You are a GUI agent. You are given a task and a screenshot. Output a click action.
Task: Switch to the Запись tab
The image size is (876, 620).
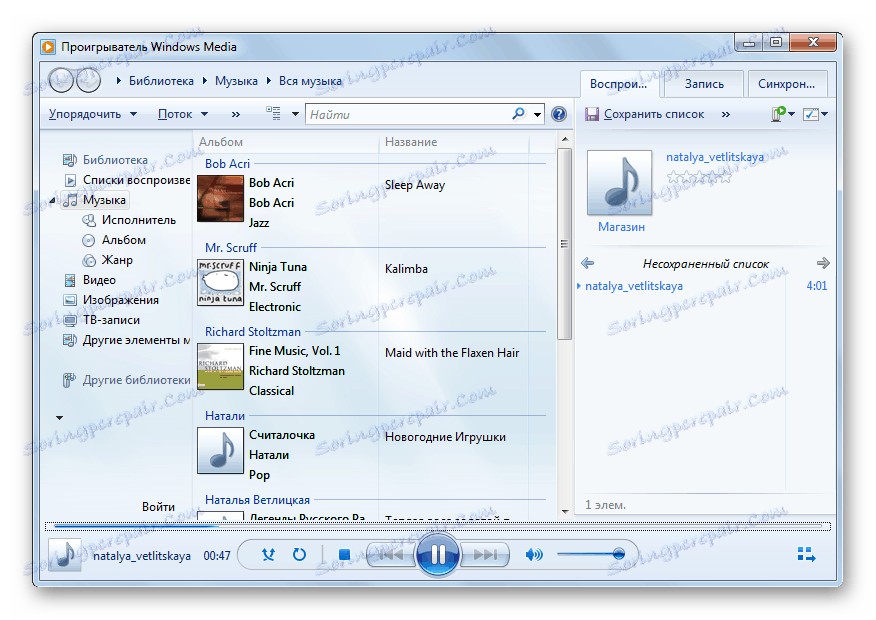704,84
